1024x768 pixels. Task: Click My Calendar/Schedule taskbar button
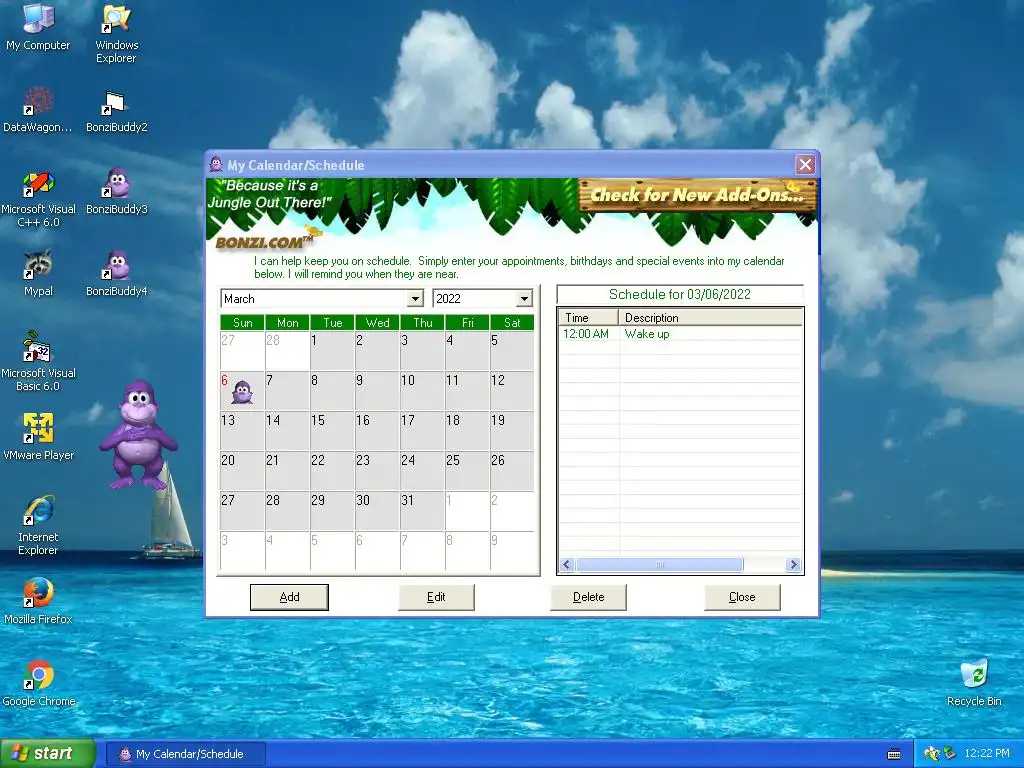pyautogui.click(x=185, y=754)
